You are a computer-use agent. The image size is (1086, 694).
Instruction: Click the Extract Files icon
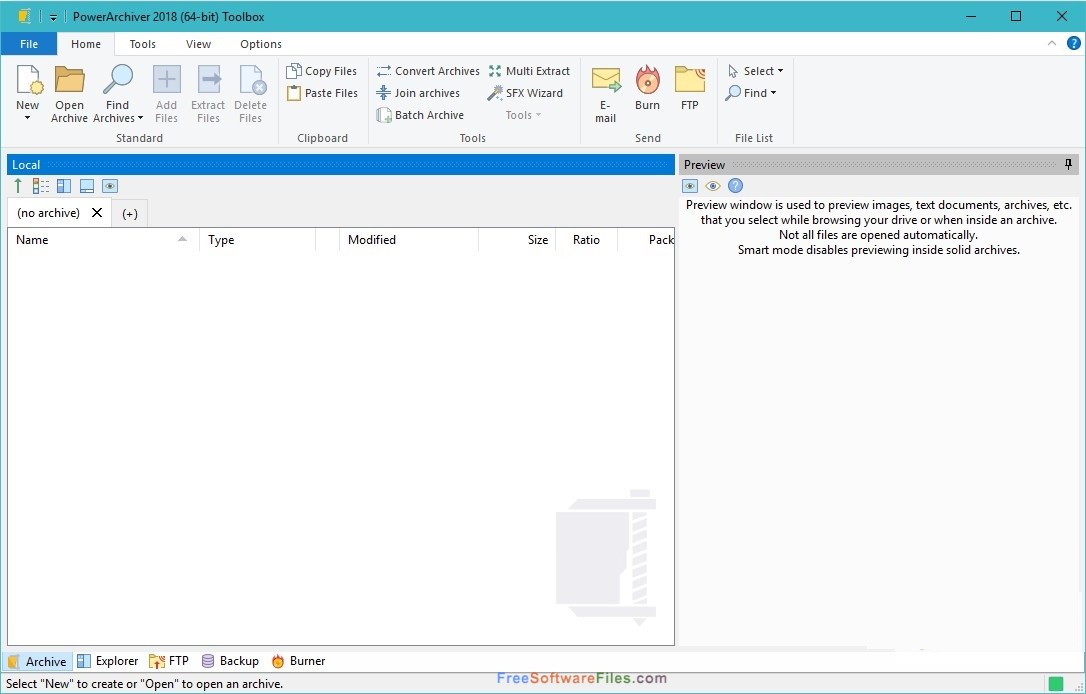tap(208, 79)
